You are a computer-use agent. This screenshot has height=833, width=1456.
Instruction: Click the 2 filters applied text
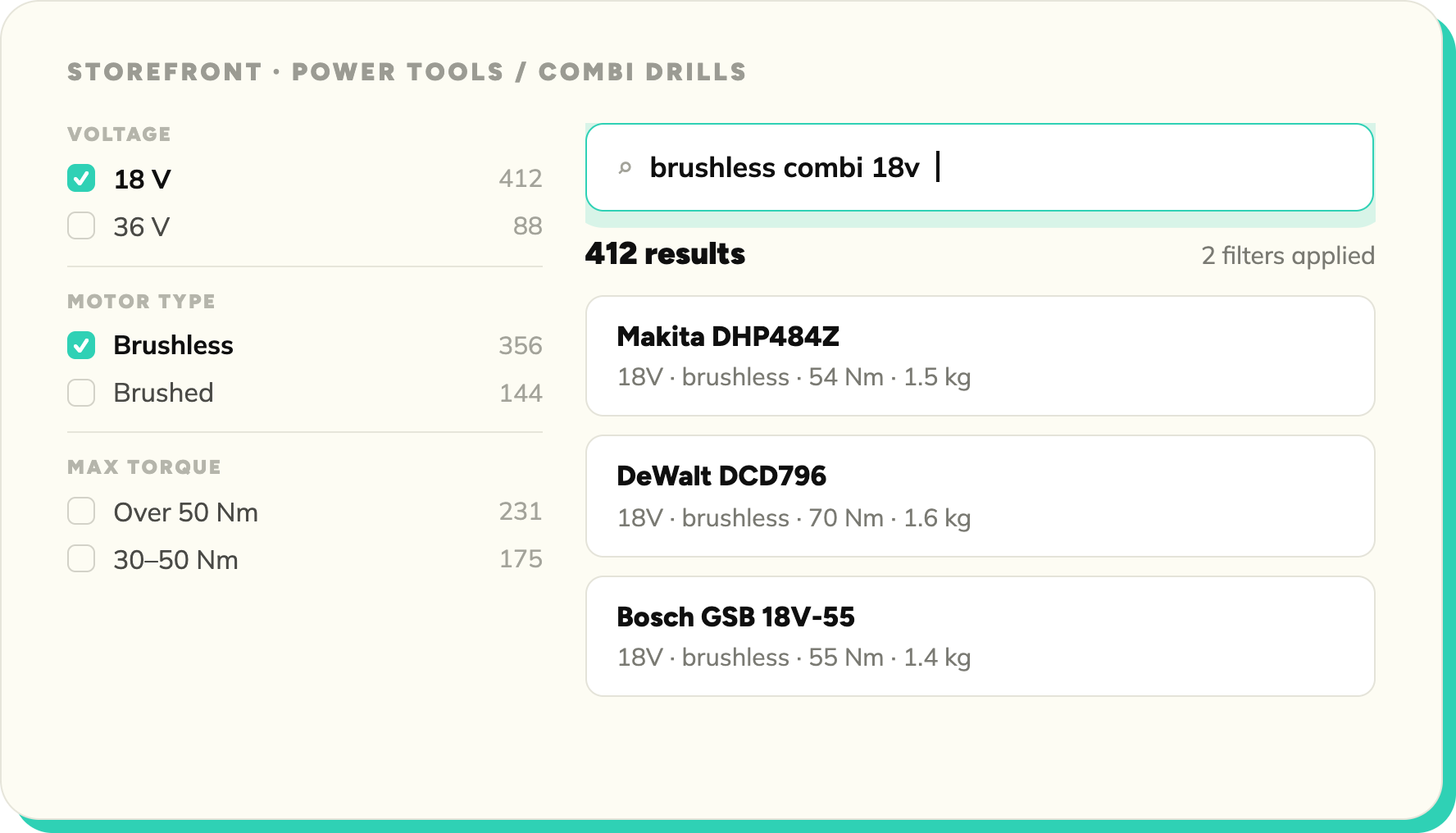coord(1288,256)
